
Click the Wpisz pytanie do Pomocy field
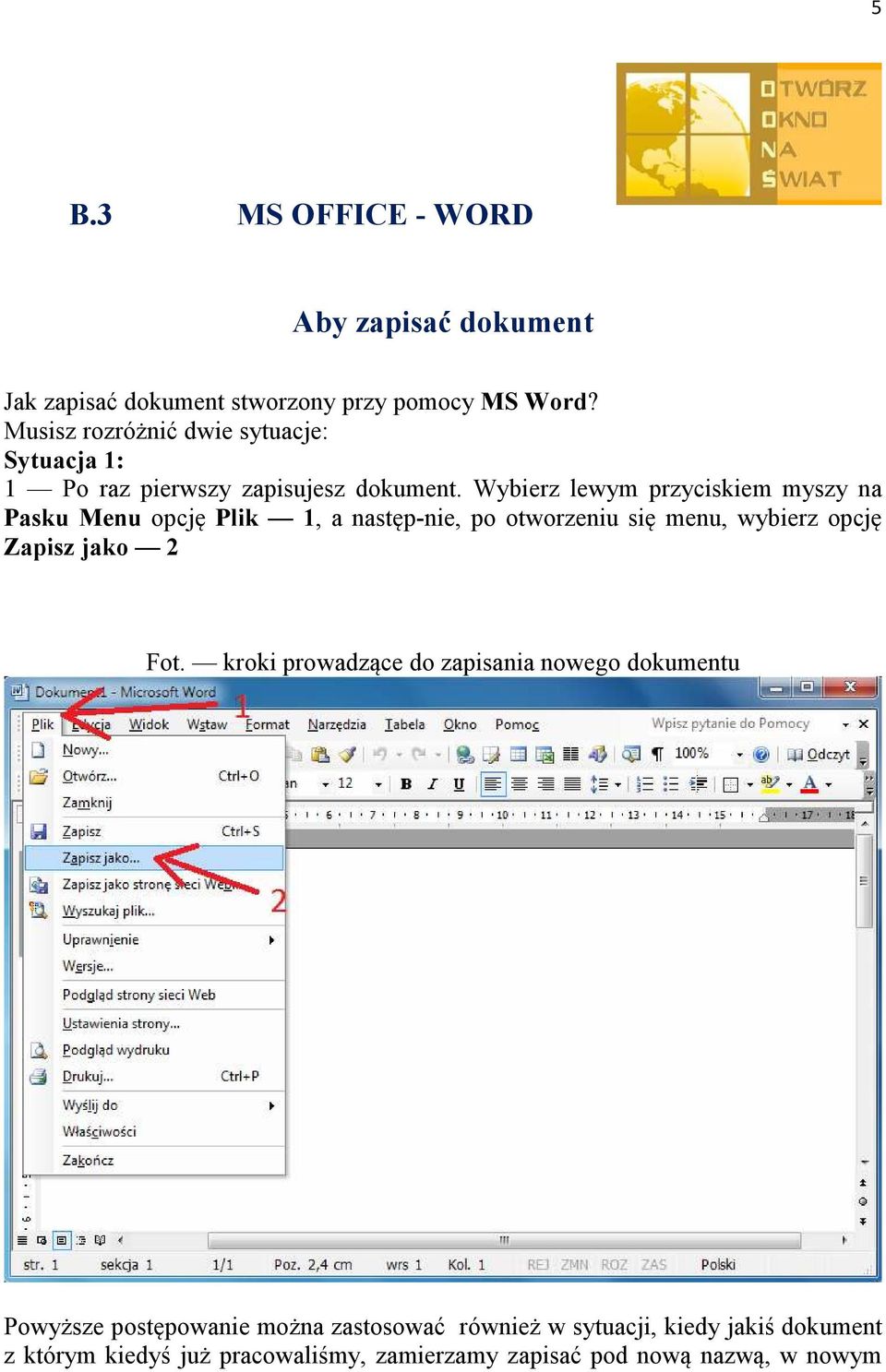pyautogui.click(x=742, y=724)
